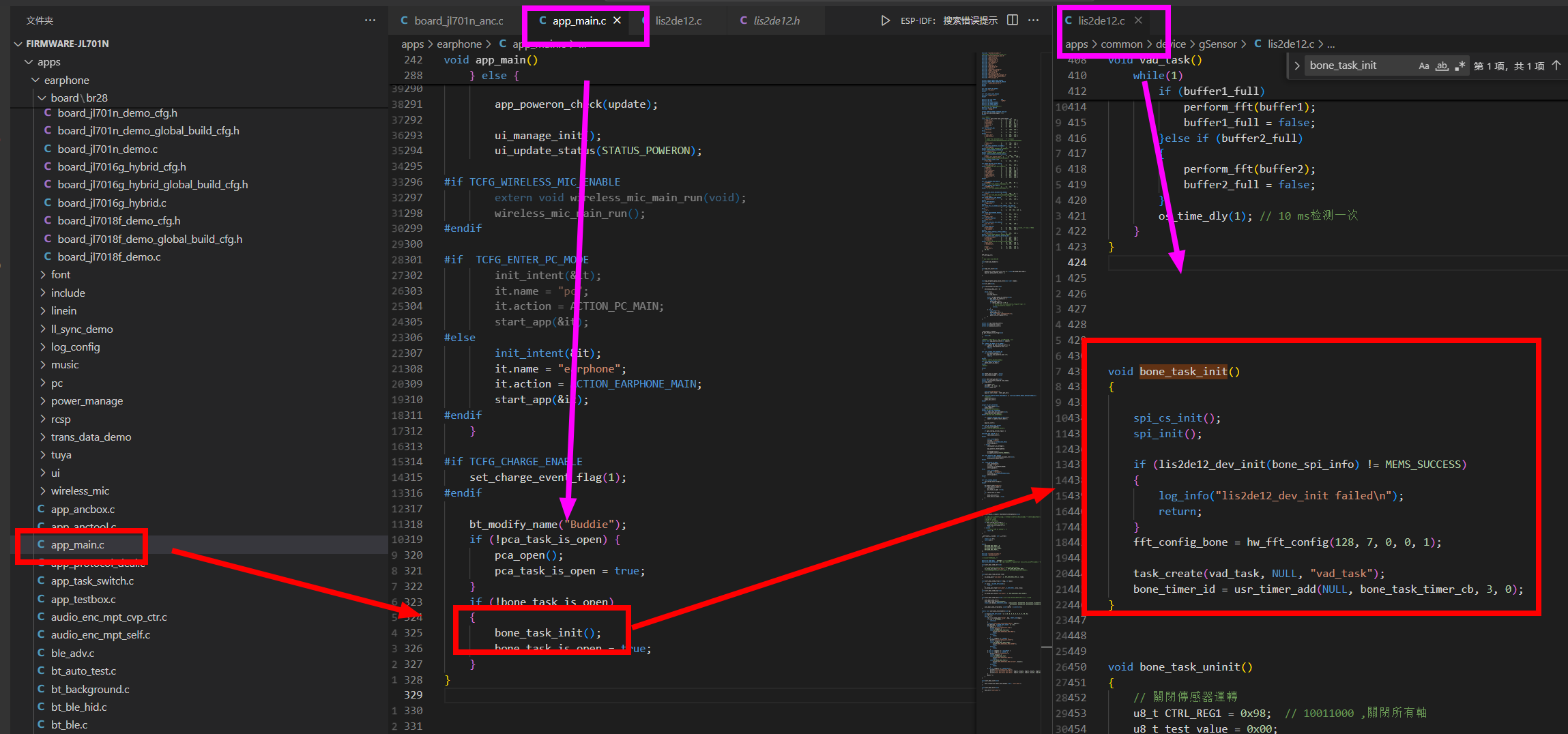
Task: Switch to board_jl701n_anc.c tab
Action: coord(452,20)
